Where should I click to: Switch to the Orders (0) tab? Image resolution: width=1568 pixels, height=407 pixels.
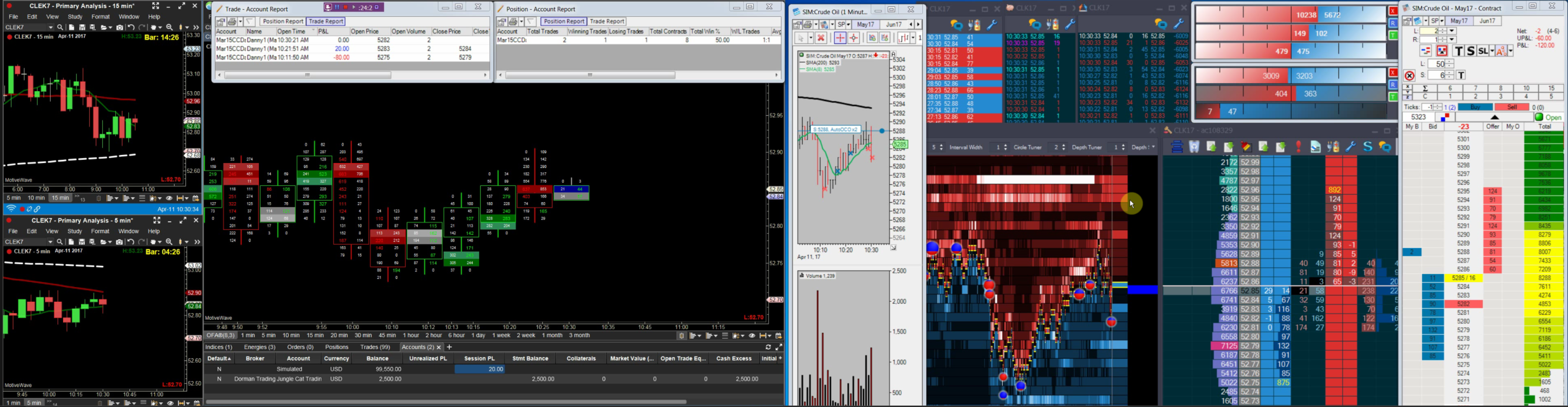[300, 347]
